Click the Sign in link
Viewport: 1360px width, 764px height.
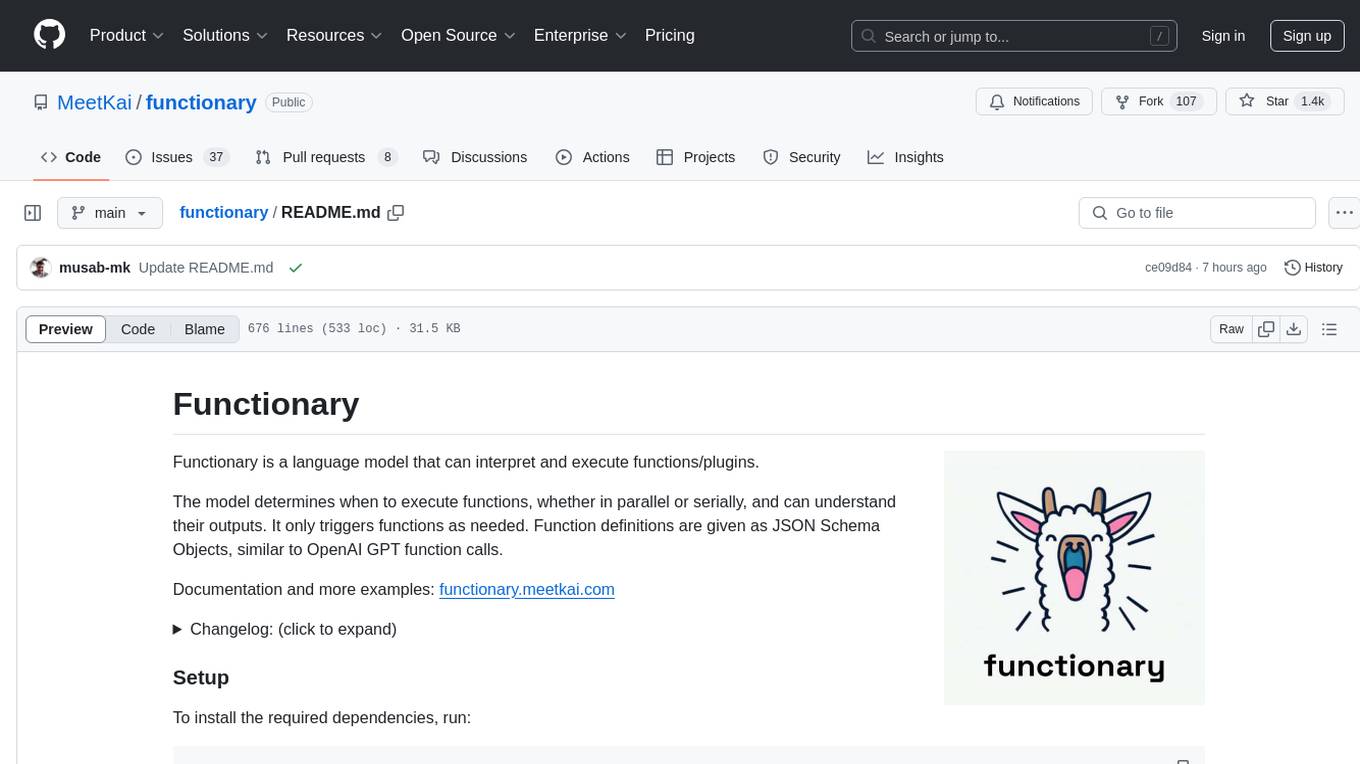(1223, 36)
